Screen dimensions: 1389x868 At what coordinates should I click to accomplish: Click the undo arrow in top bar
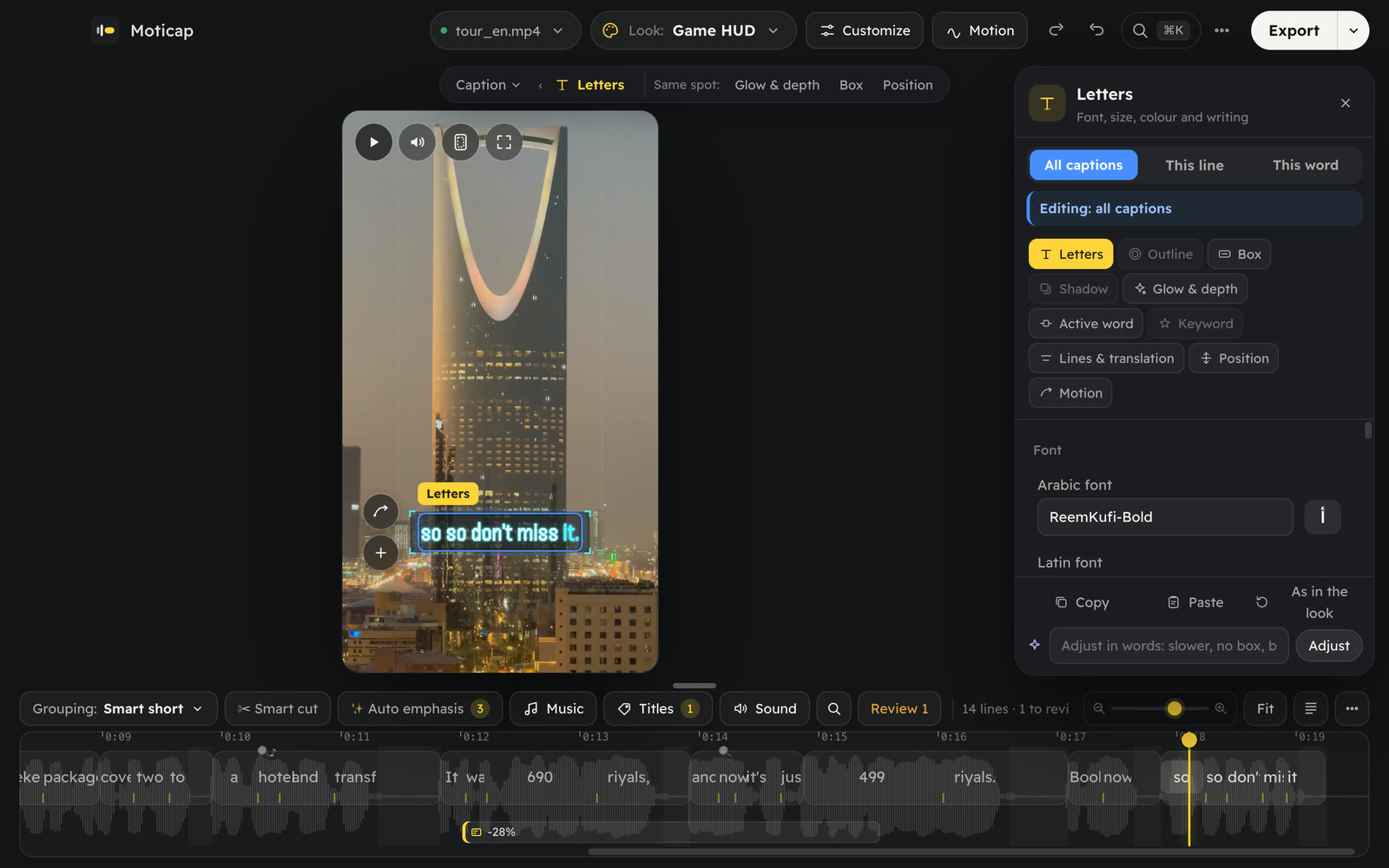tap(1096, 30)
